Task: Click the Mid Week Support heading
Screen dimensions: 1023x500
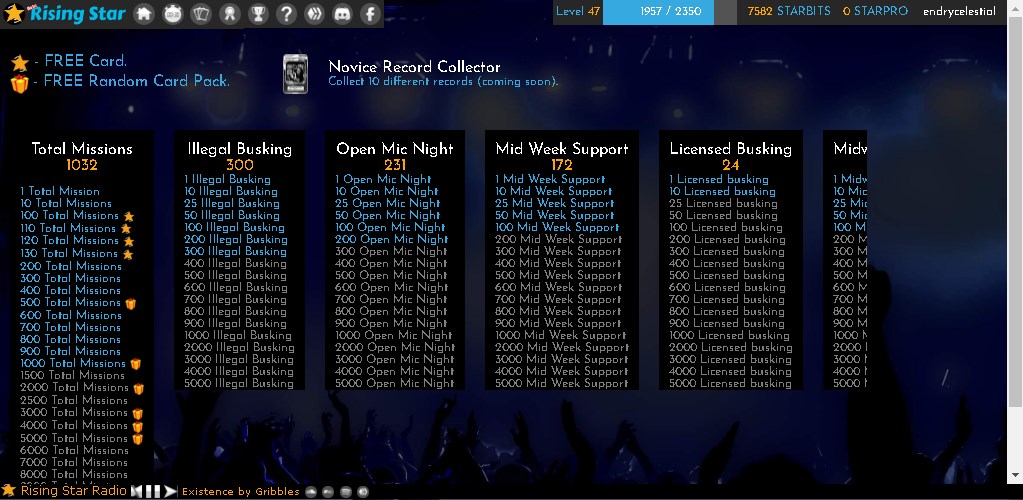Action: (x=562, y=149)
